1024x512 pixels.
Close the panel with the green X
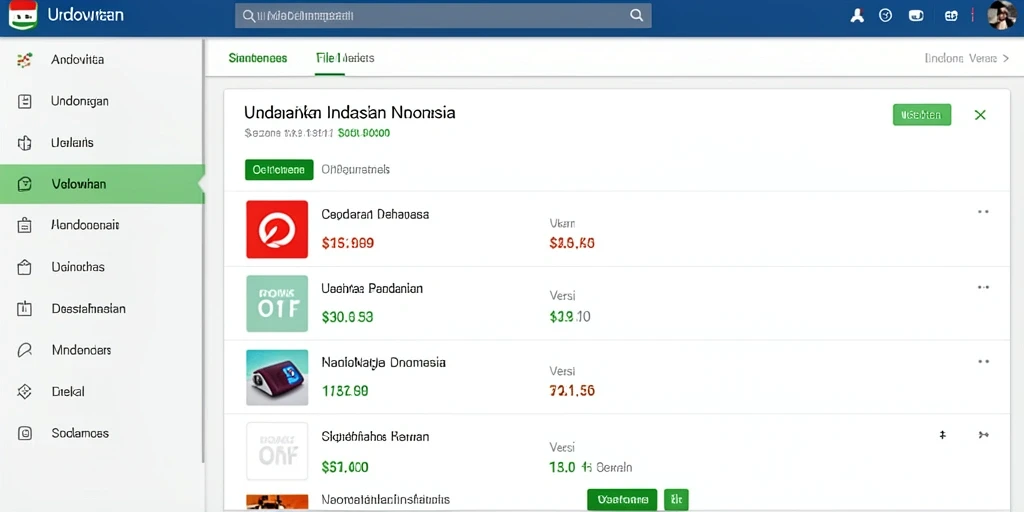(x=980, y=115)
